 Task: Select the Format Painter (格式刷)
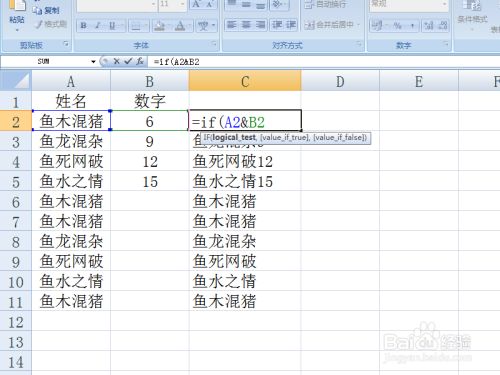pos(51,24)
